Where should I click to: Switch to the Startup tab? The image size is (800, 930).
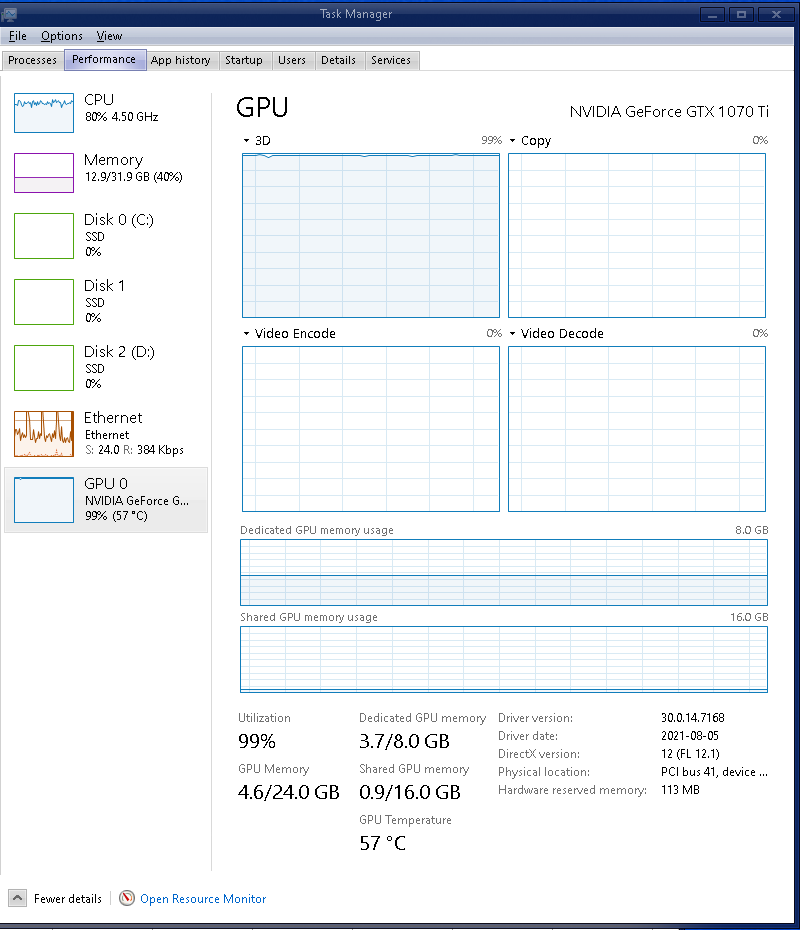click(x=243, y=60)
